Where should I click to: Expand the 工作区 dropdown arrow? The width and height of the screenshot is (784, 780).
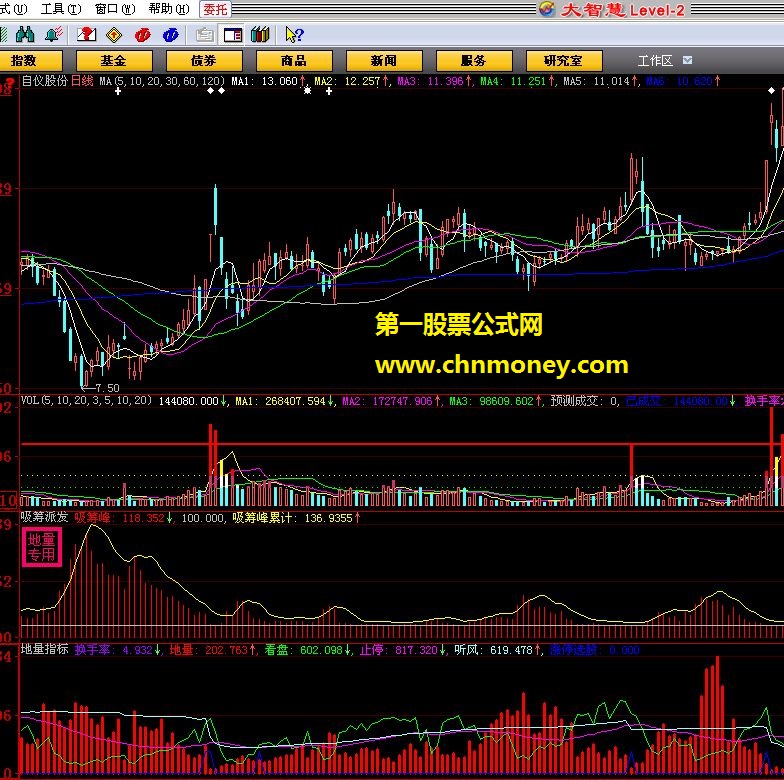[x=688, y=60]
